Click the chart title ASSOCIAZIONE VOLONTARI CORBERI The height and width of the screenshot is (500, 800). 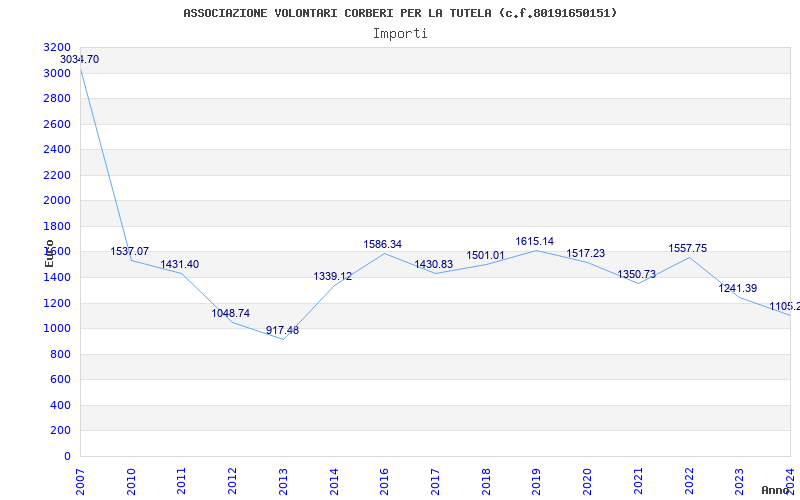point(400,13)
